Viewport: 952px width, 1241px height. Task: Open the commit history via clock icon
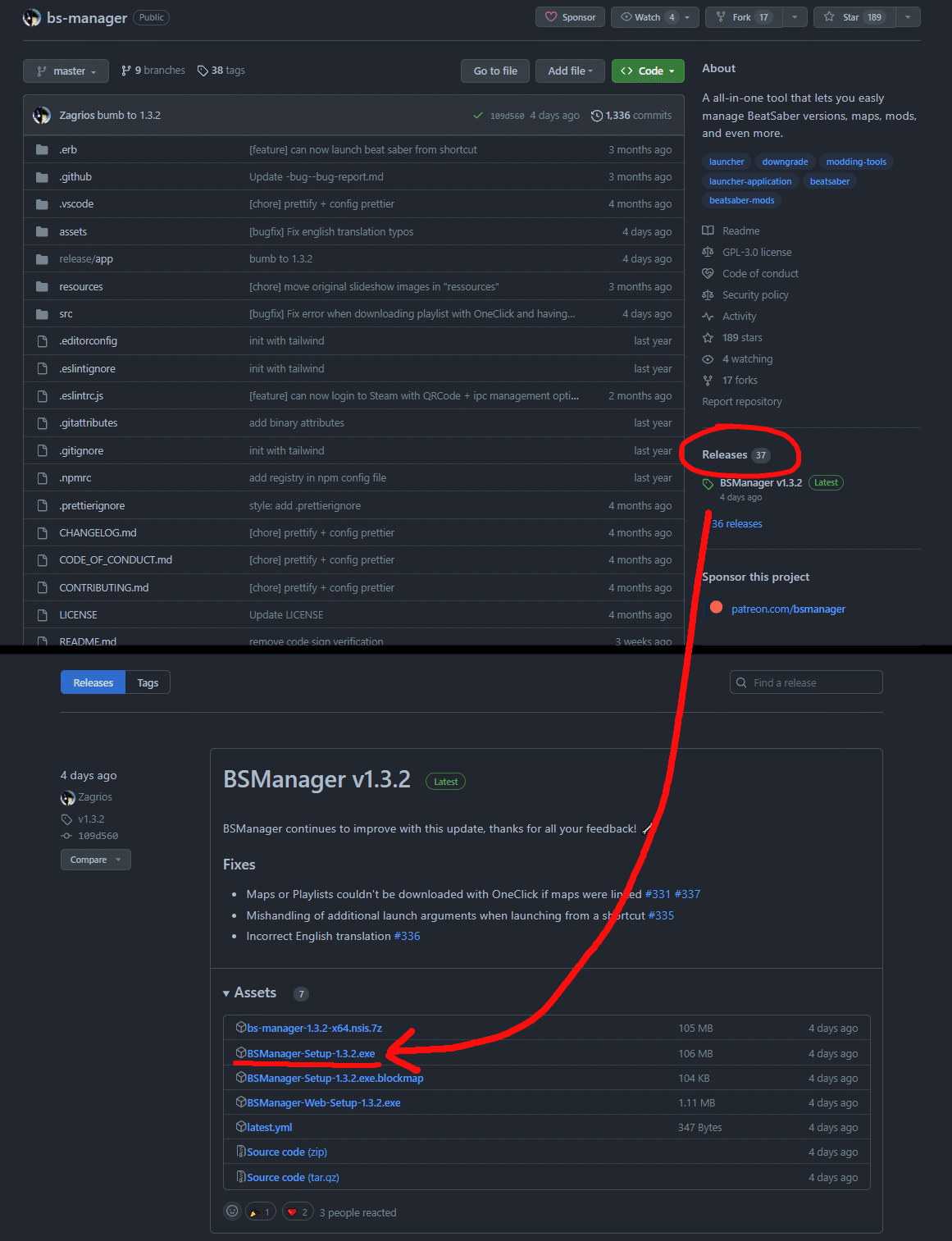(597, 115)
